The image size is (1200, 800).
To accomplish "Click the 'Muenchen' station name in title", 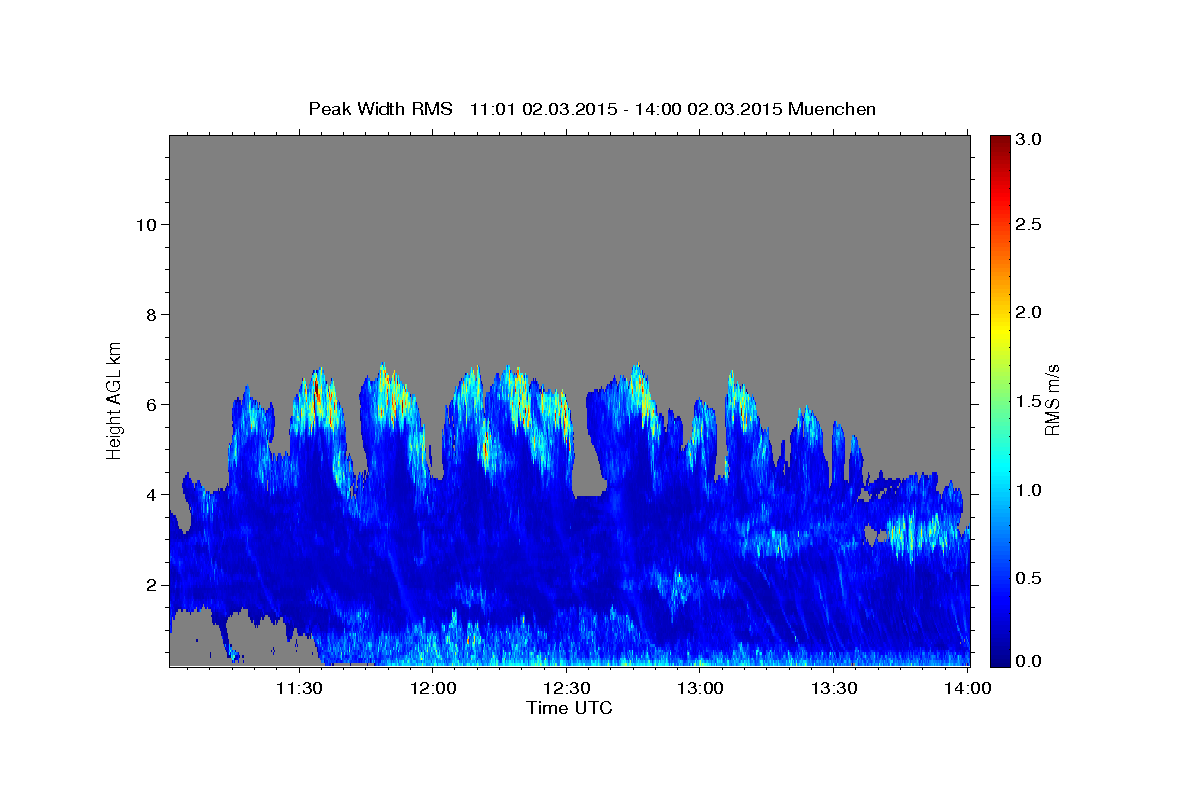I will click(832, 109).
